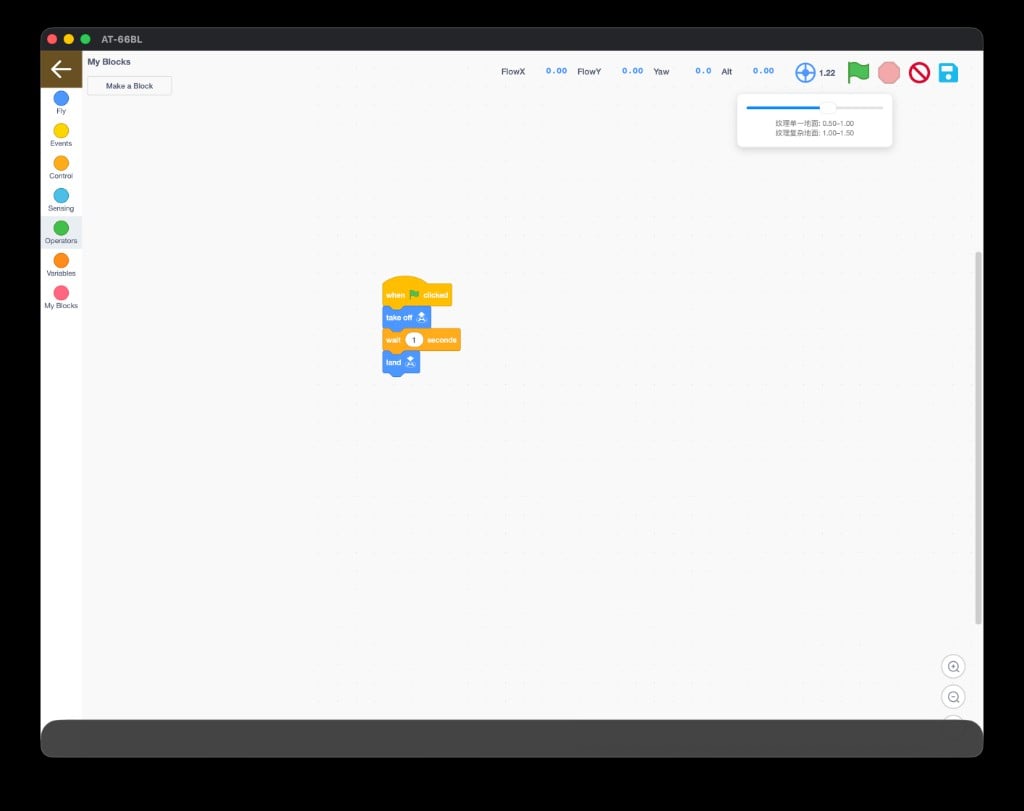This screenshot has height=811, width=1024.
Task: Click the 1.22 value beside the target icon
Action: pos(827,73)
